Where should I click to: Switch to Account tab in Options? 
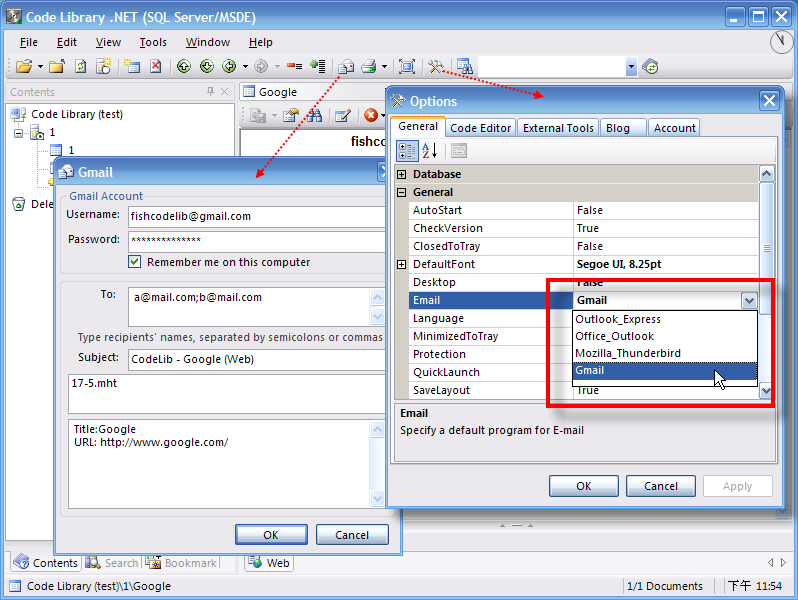coord(674,128)
